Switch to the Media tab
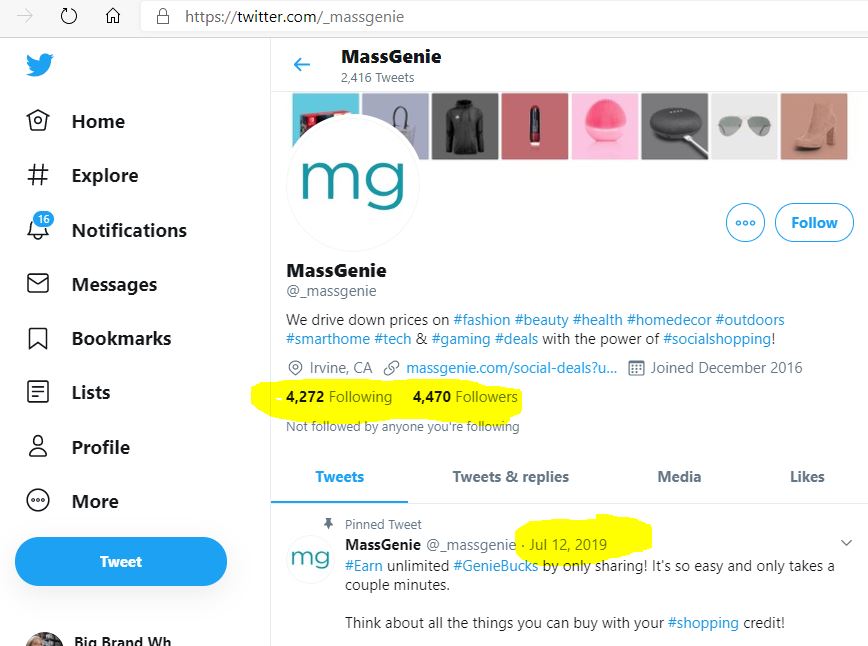The width and height of the screenshot is (868, 646). click(679, 477)
